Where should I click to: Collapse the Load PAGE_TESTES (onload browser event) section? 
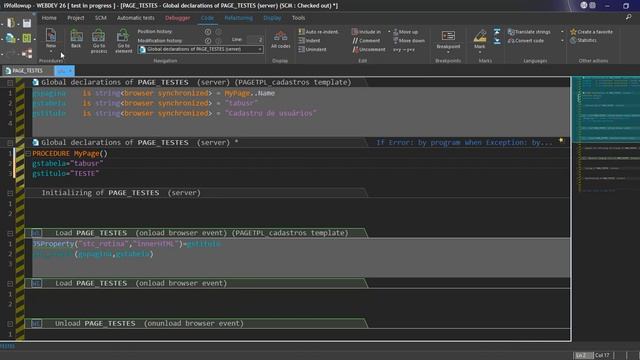point(10,284)
